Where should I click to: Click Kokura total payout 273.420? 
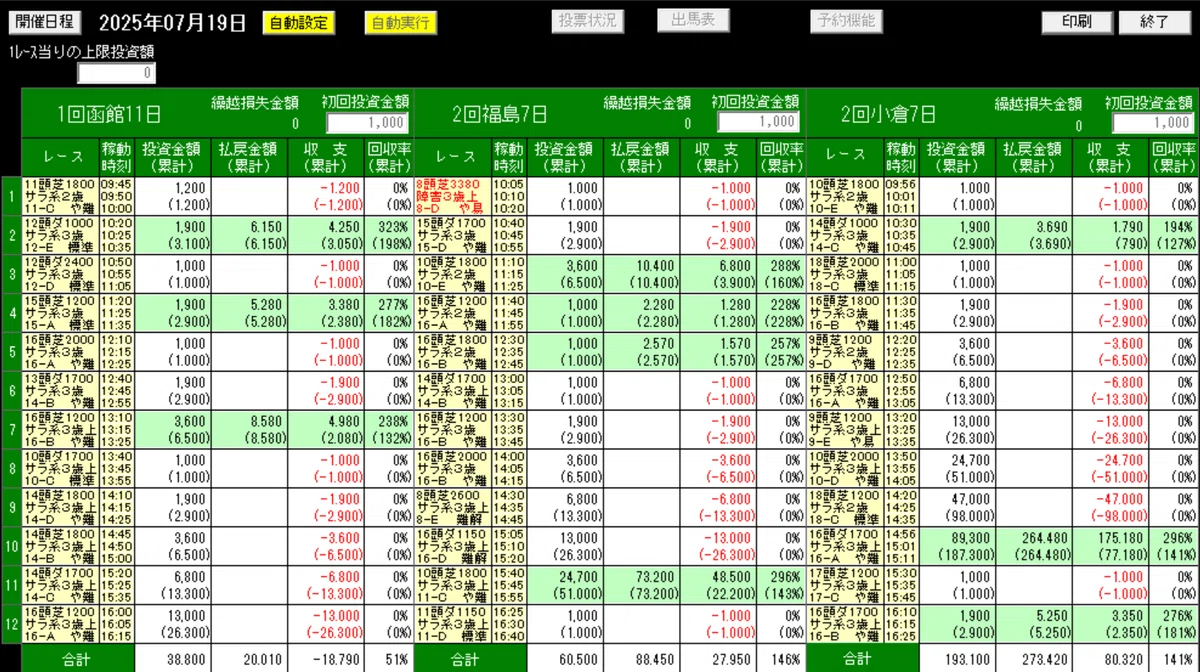click(1034, 659)
